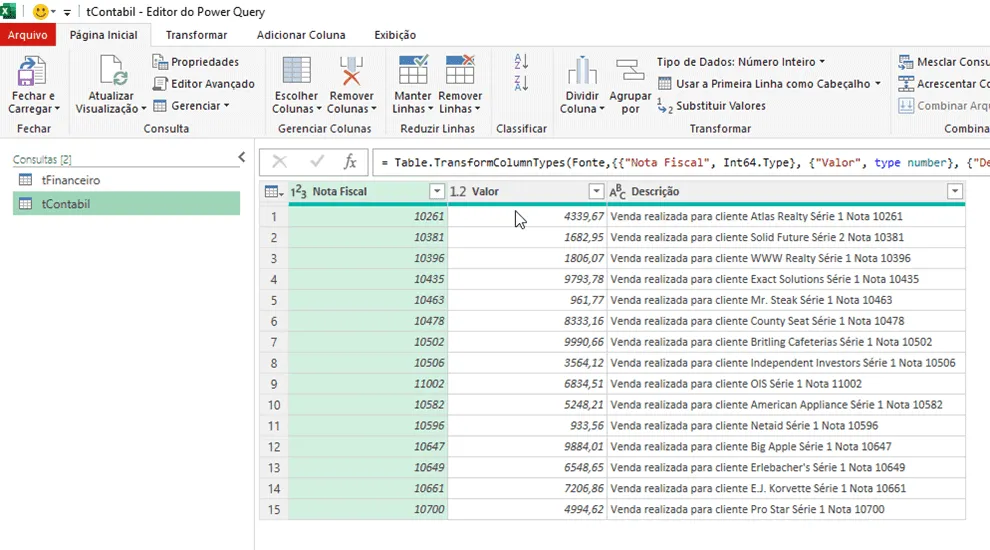The height and width of the screenshot is (550, 990).
Task: Click the Remover Linhas icon
Action: [460, 69]
